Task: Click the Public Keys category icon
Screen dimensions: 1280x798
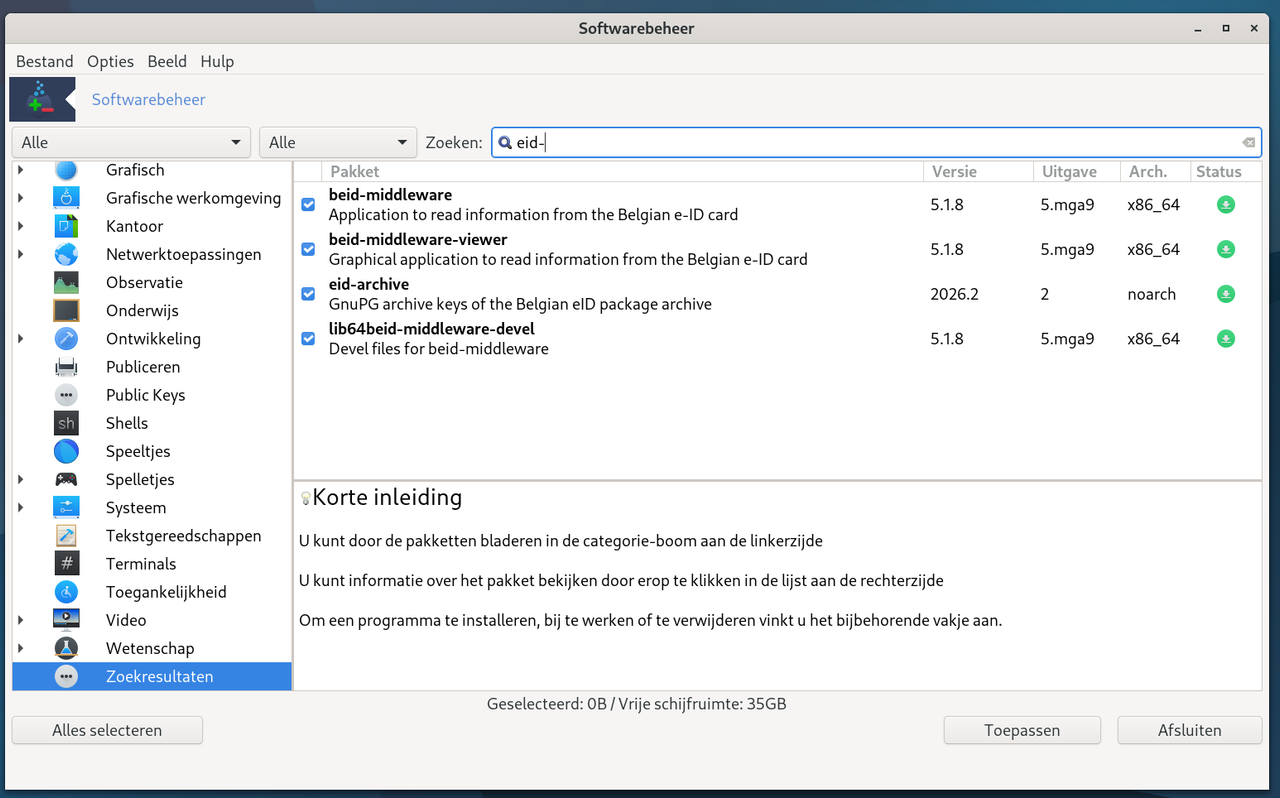Action: pos(66,395)
